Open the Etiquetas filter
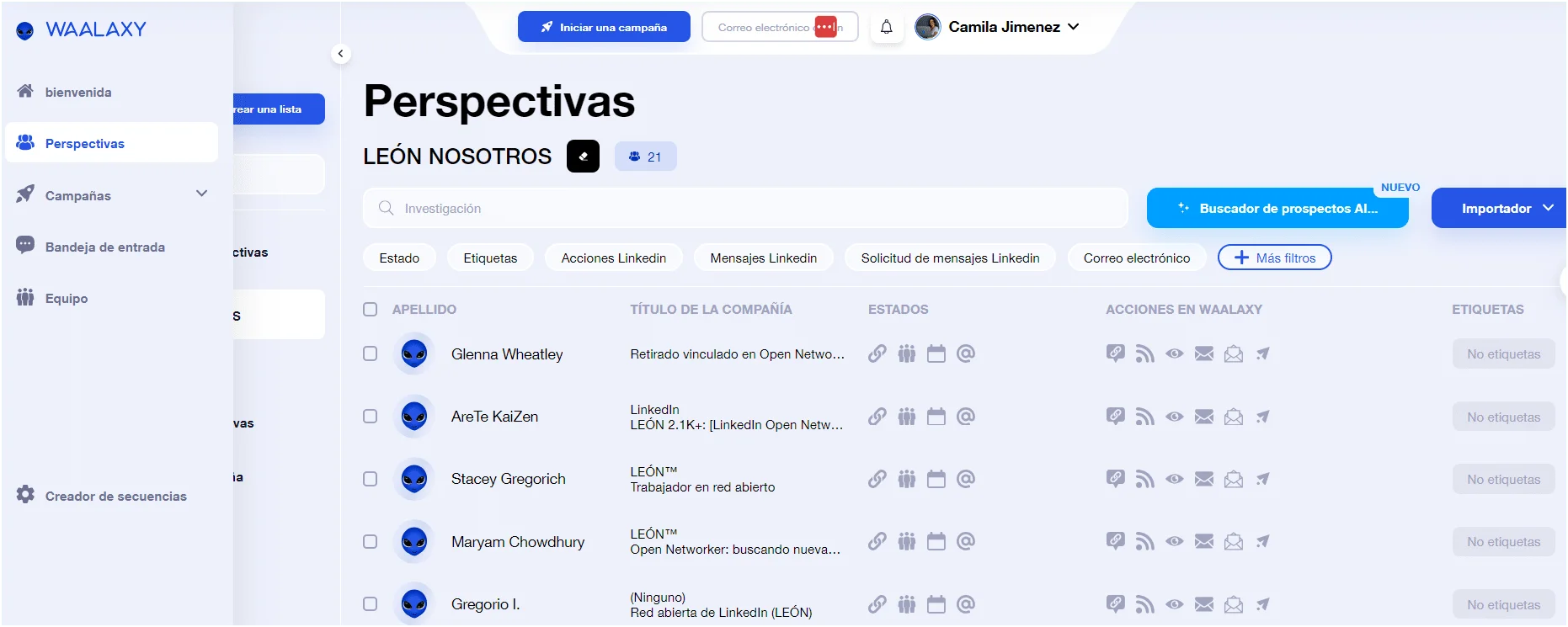 tap(490, 258)
